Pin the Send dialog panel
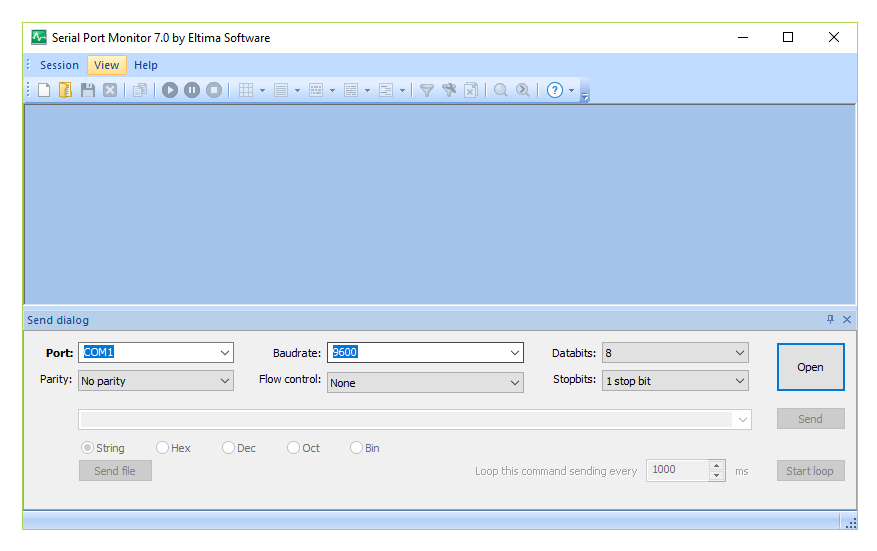The width and height of the screenshot is (877, 551). (x=830, y=319)
